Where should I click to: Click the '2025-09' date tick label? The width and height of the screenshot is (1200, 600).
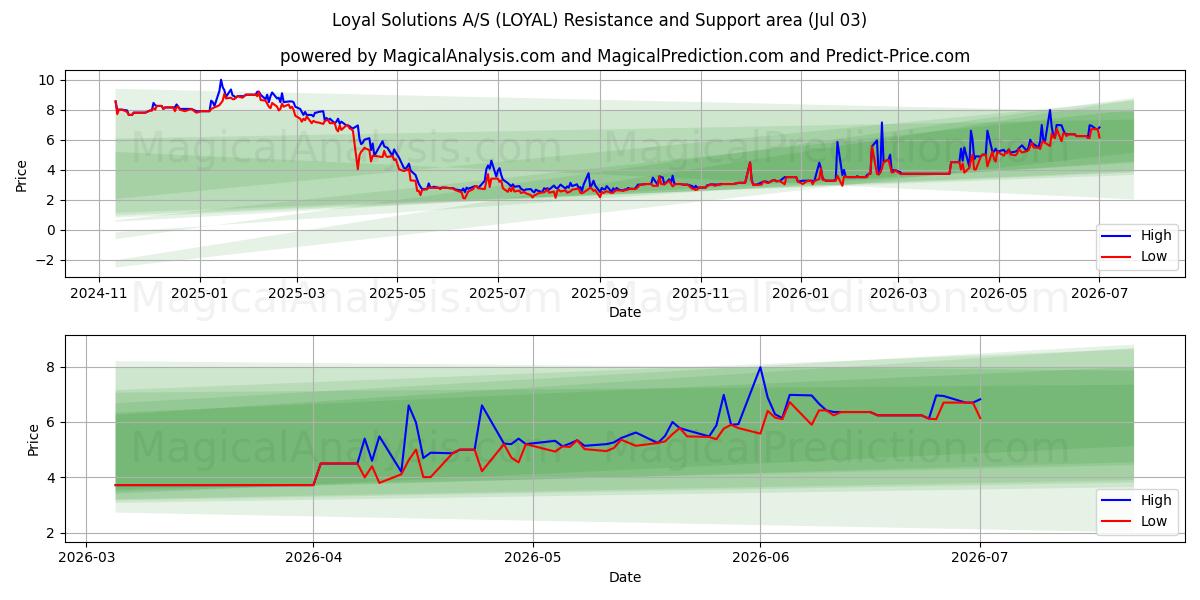tap(600, 293)
